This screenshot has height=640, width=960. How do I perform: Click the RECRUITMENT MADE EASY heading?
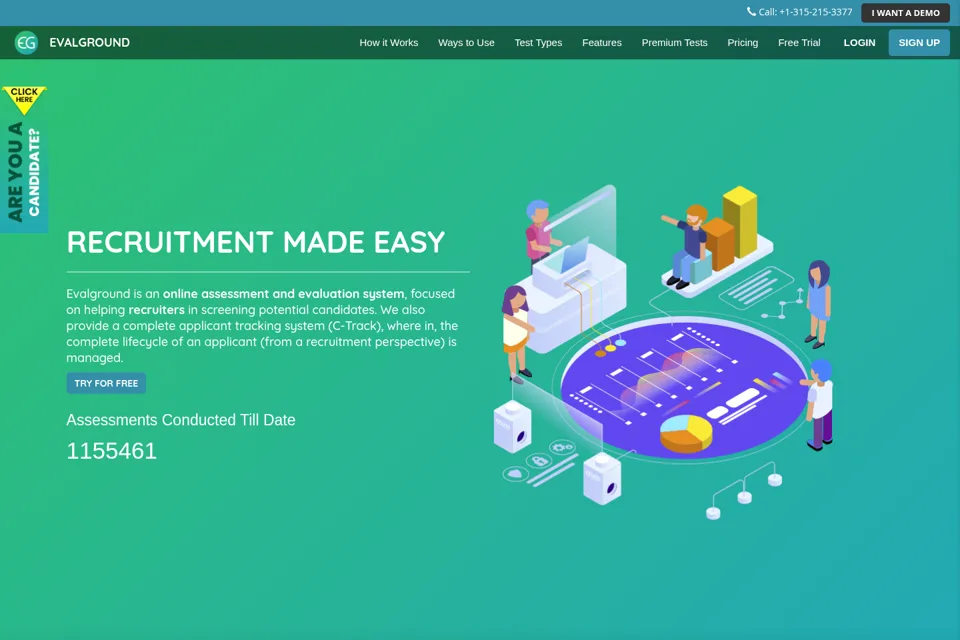(x=255, y=242)
